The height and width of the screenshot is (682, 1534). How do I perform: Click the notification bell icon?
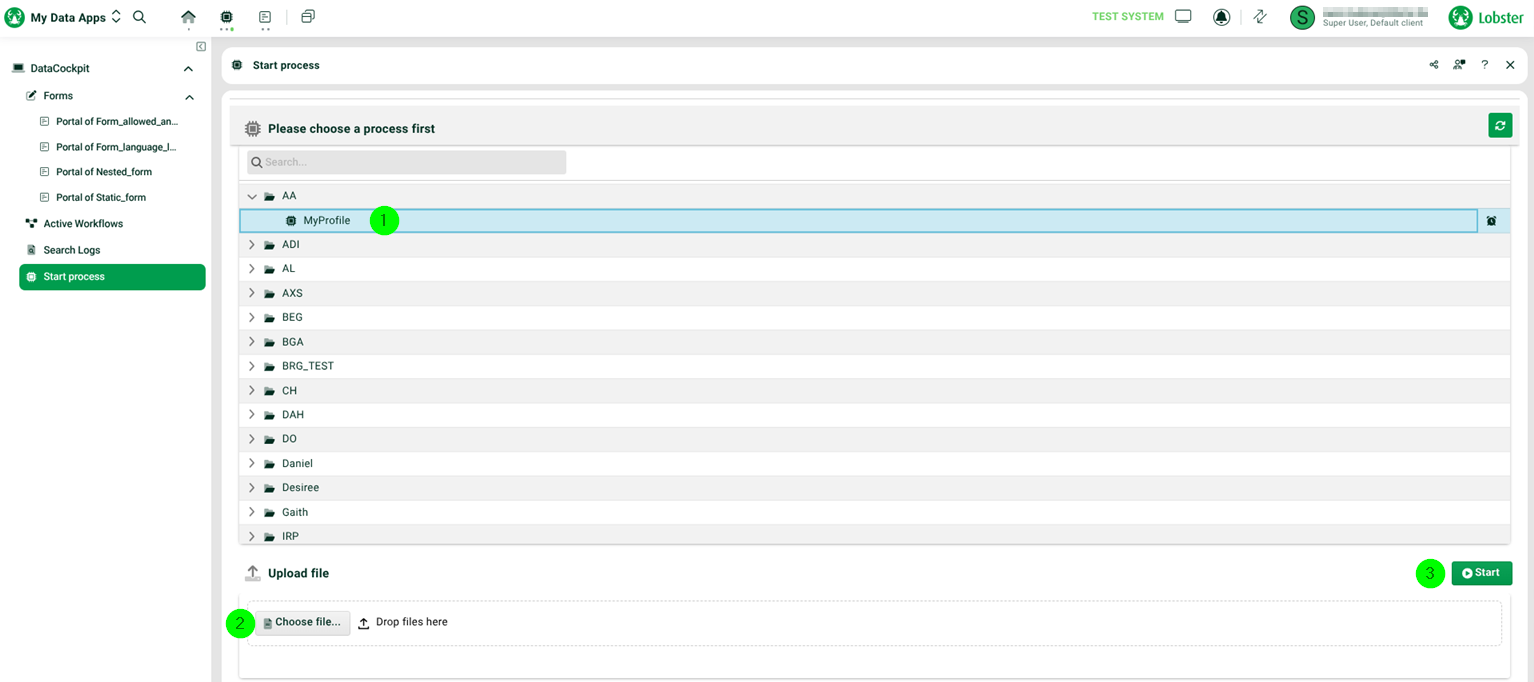pos(1221,17)
